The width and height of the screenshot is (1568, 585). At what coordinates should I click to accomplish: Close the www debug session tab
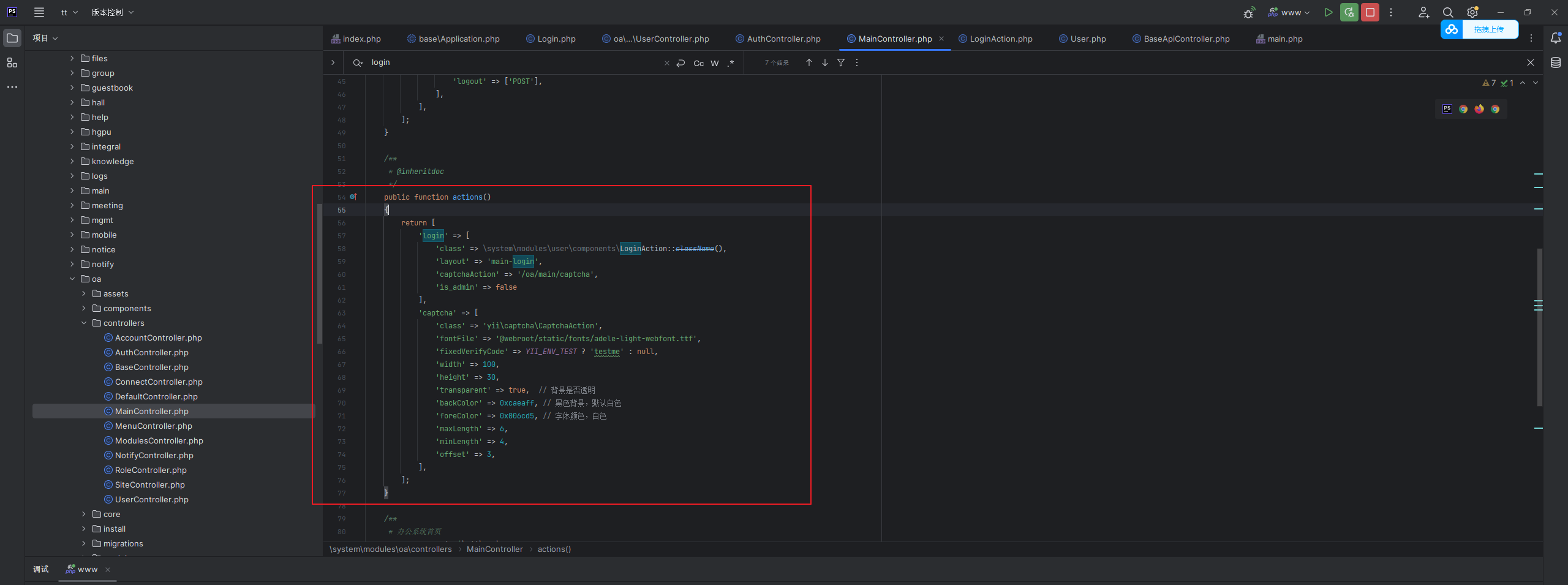pos(108,570)
